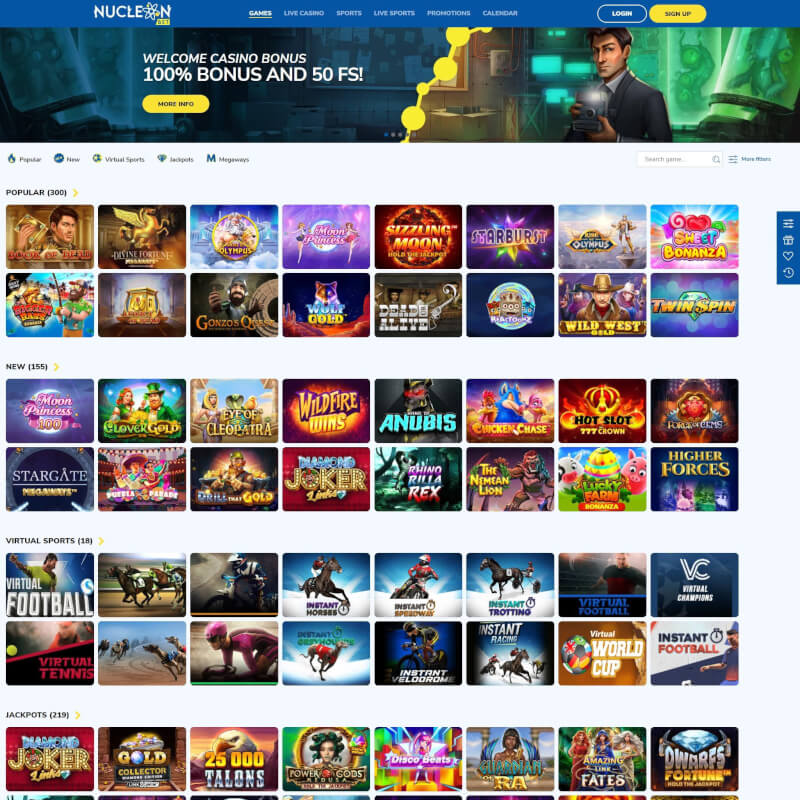
Task: Open the Promotions menu item
Action: click(x=448, y=14)
